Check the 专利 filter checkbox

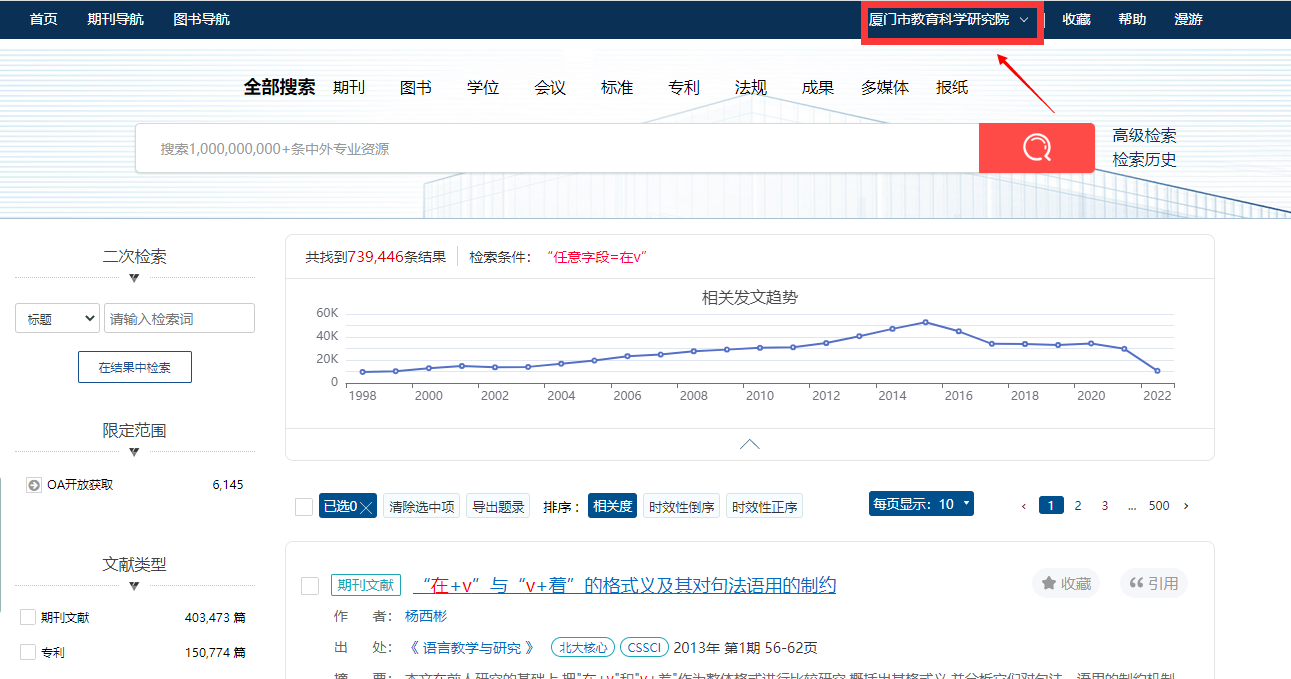click(x=28, y=652)
